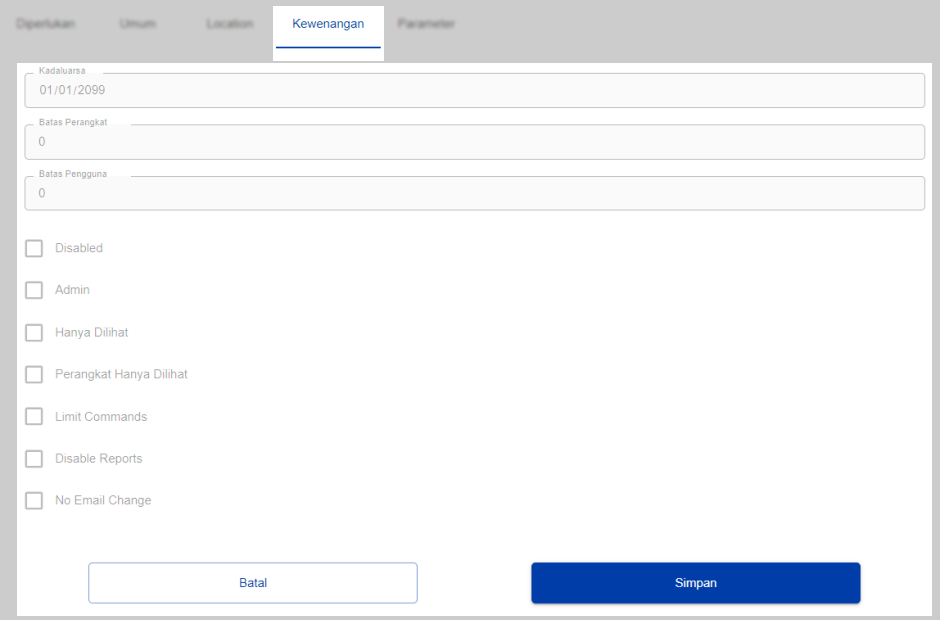Image resolution: width=940 pixels, height=620 pixels.
Task: Click the Simpan button to save
Action: point(695,583)
